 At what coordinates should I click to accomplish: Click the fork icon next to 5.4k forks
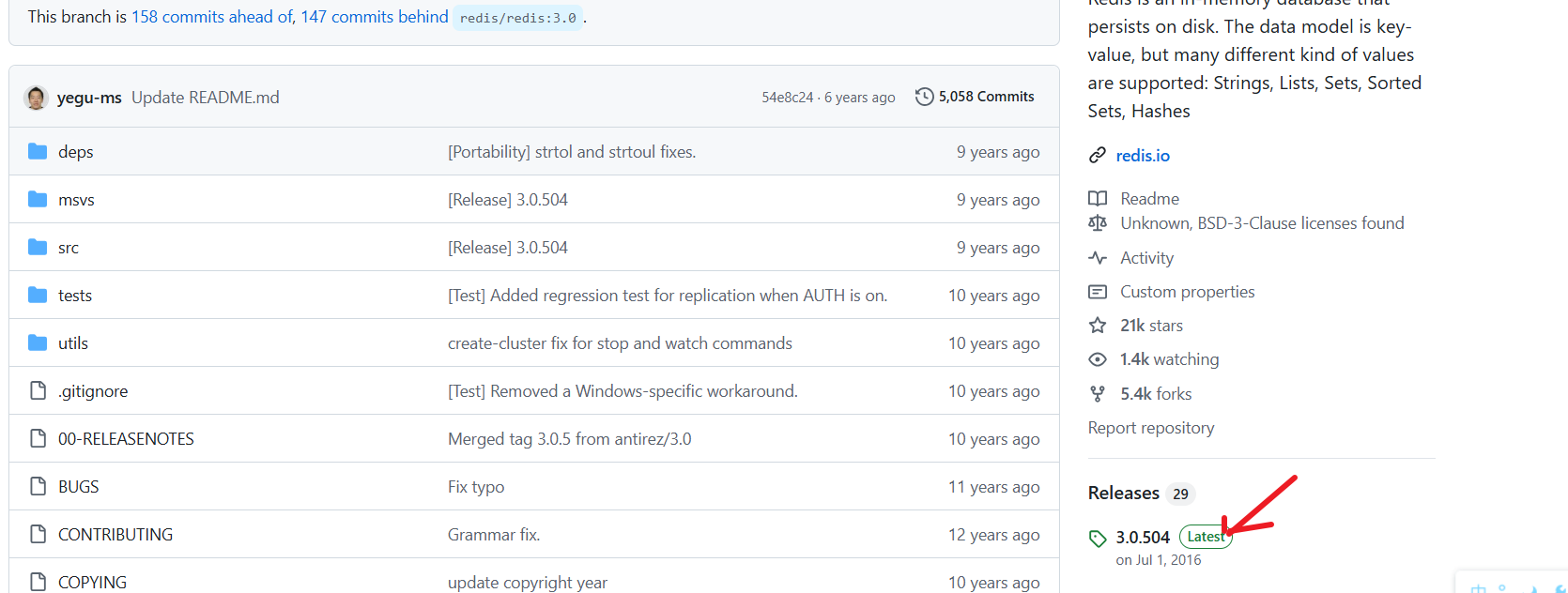point(1097,394)
